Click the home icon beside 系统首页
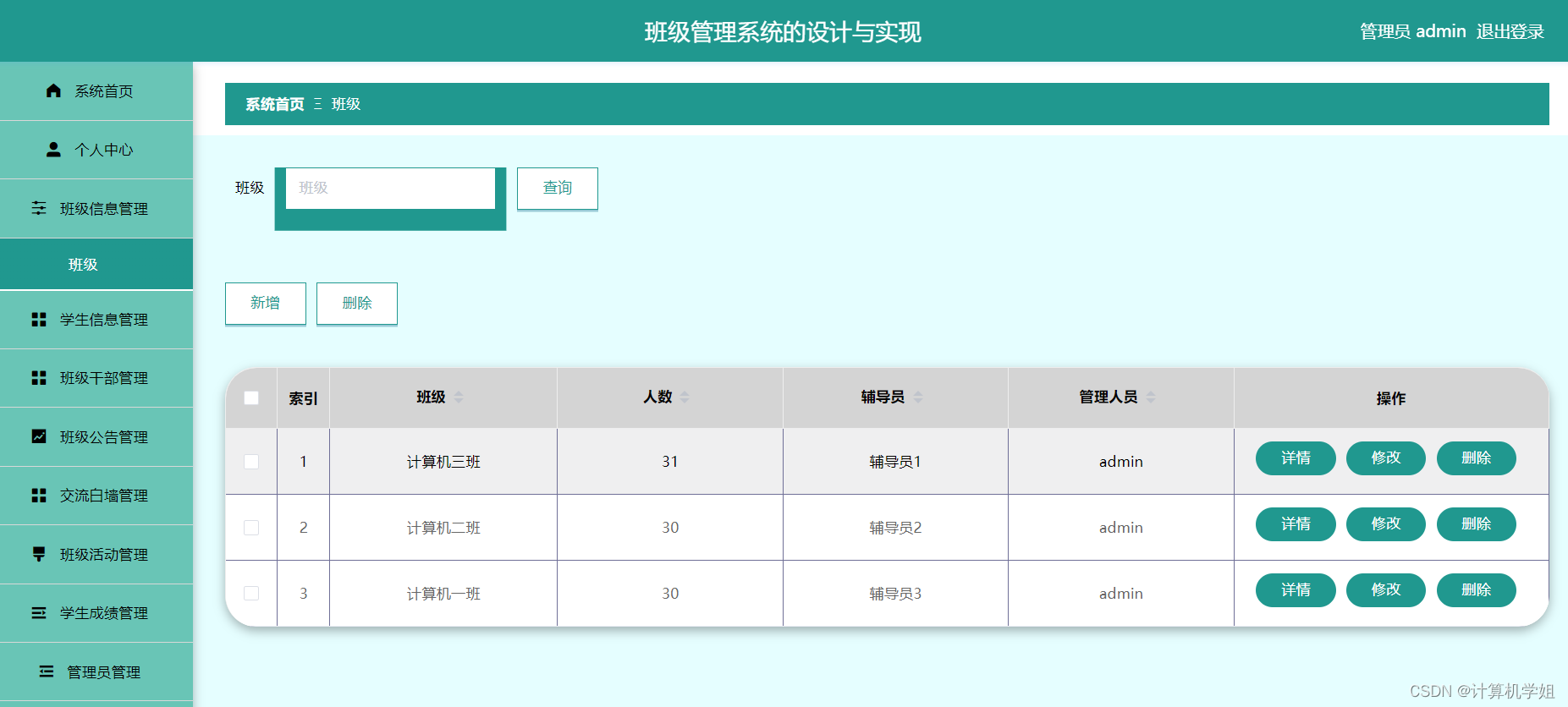The width and height of the screenshot is (1568, 707). click(53, 90)
